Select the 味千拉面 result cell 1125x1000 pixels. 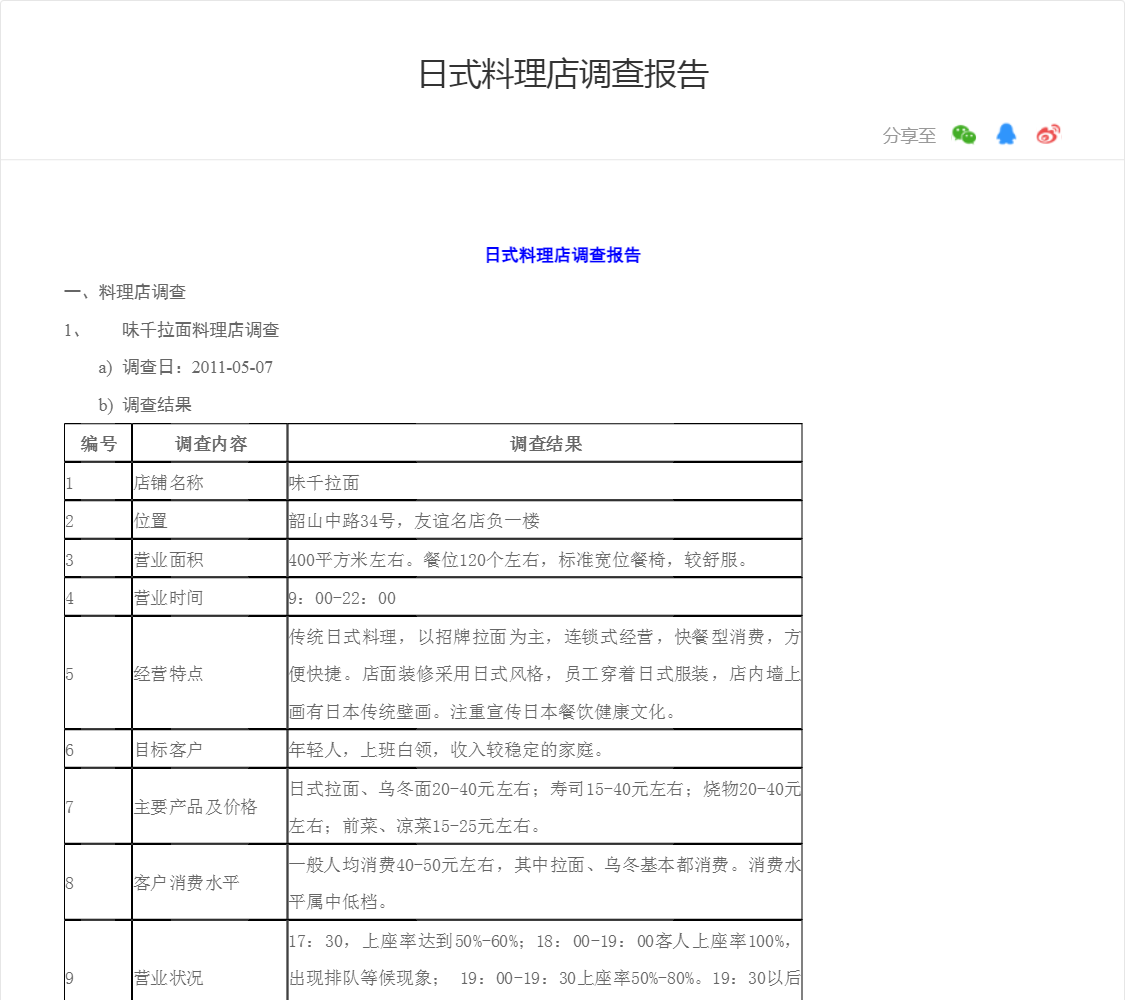pos(545,482)
